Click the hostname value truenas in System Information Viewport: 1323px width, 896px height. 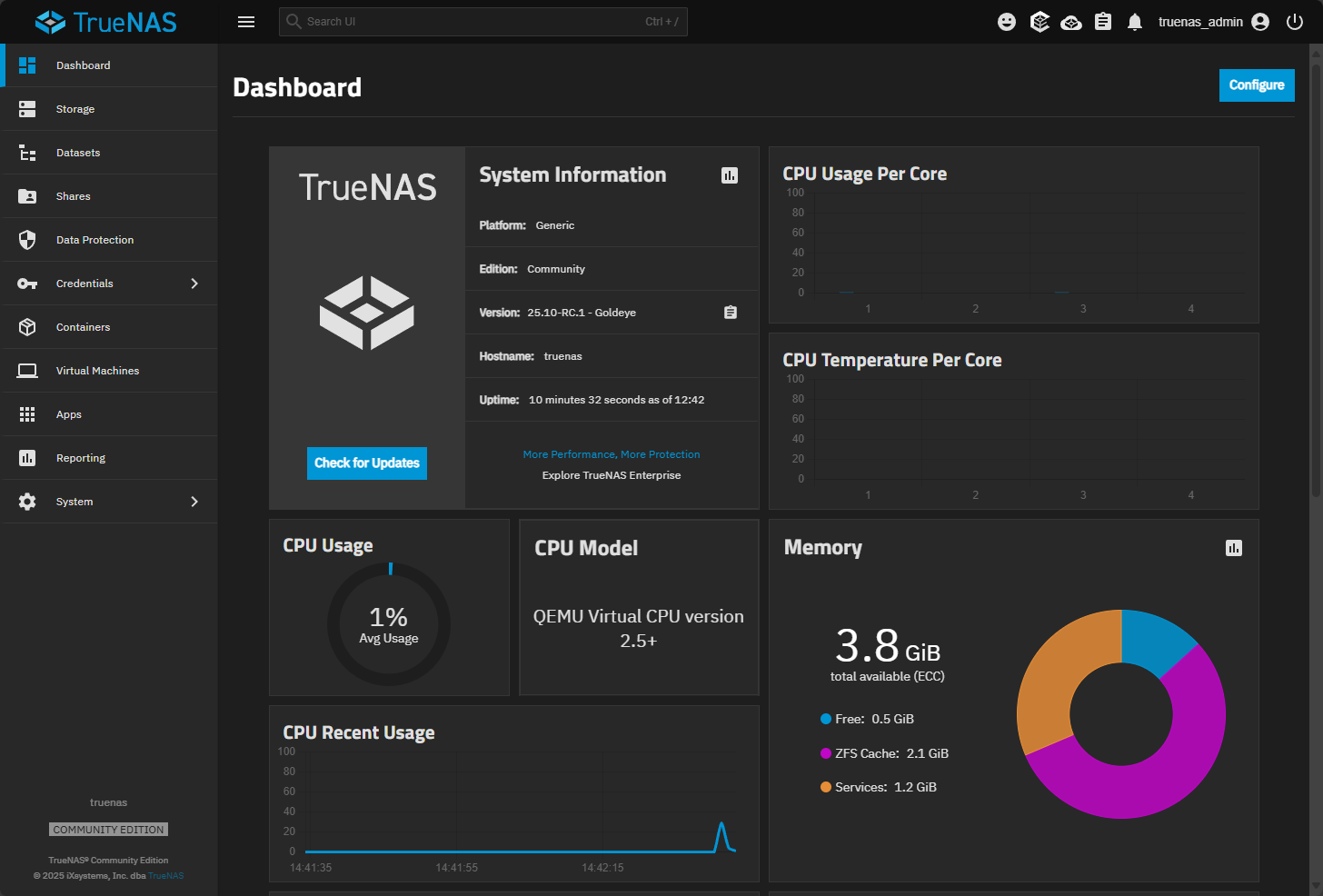[x=563, y=356]
